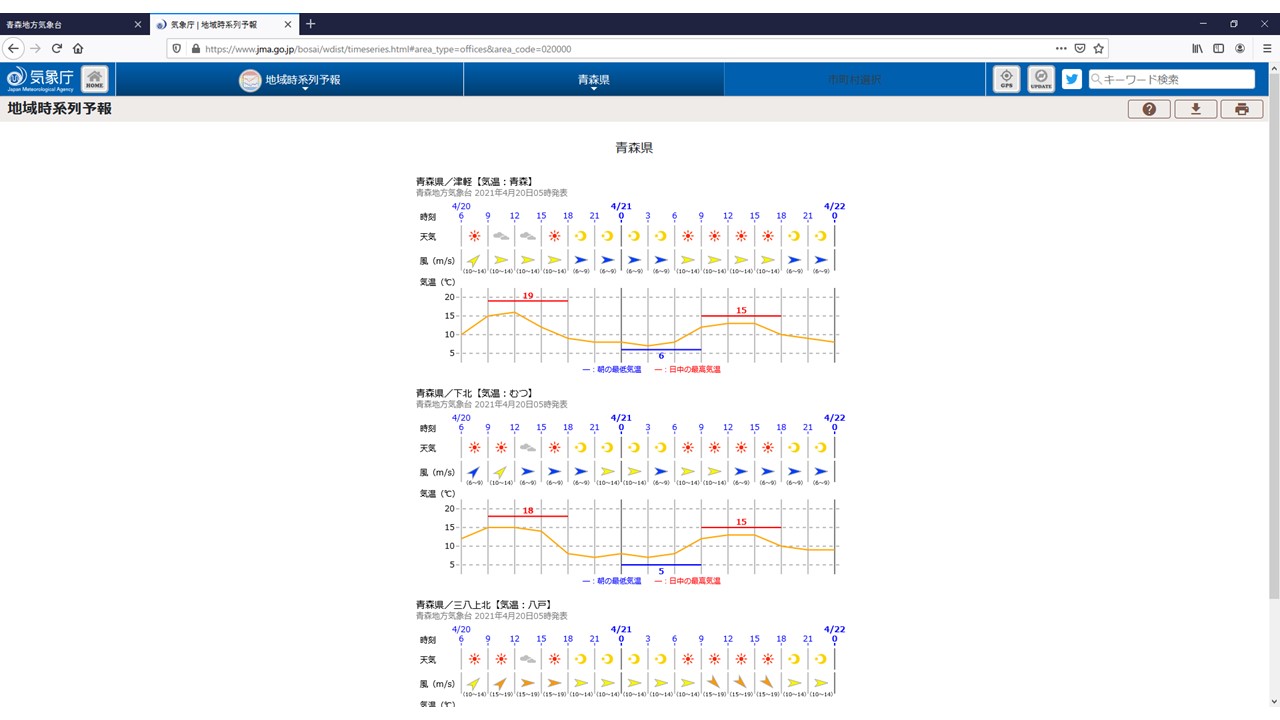Click the 津軽 6°C minimum temperature marker
The width and height of the screenshot is (1280, 720).
click(661, 353)
